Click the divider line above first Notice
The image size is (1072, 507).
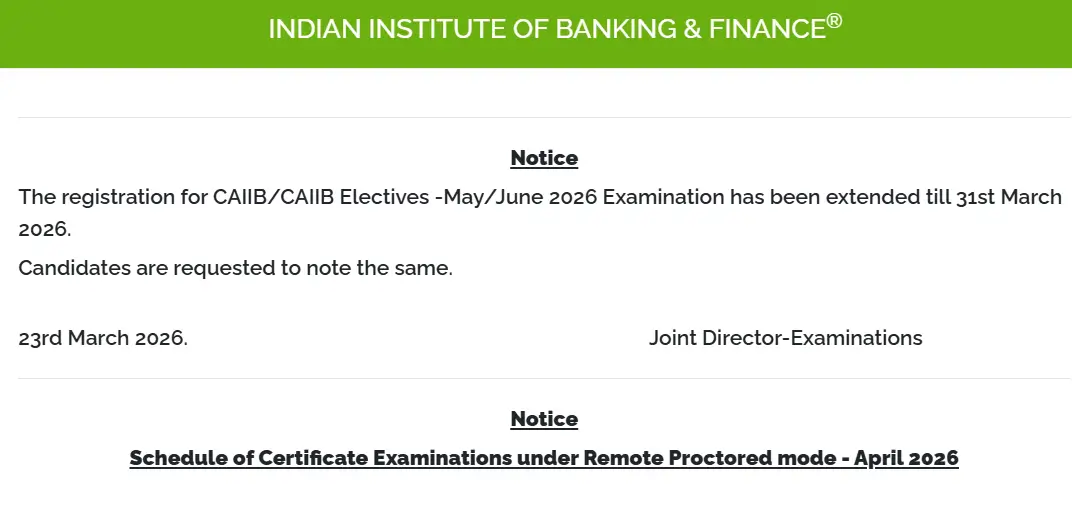coord(544,117)
